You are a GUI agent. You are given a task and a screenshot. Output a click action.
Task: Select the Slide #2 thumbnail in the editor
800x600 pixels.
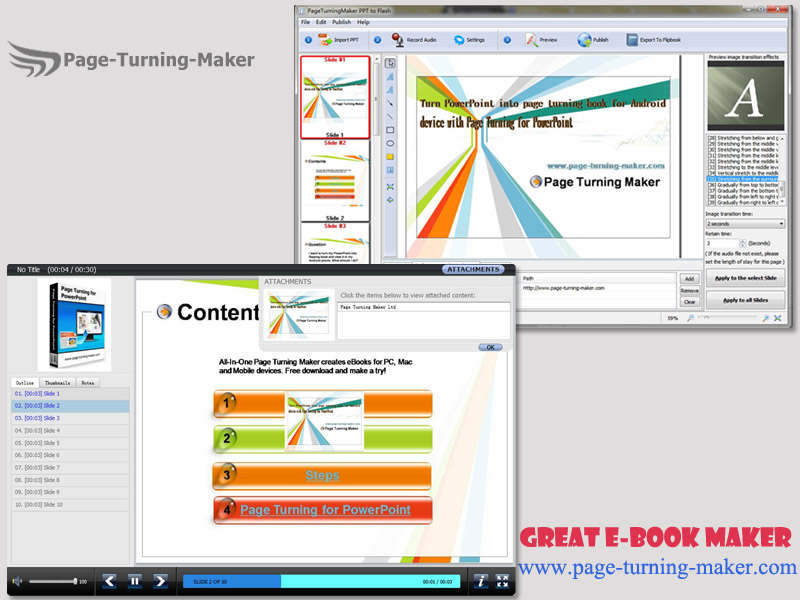coord(335,180)
